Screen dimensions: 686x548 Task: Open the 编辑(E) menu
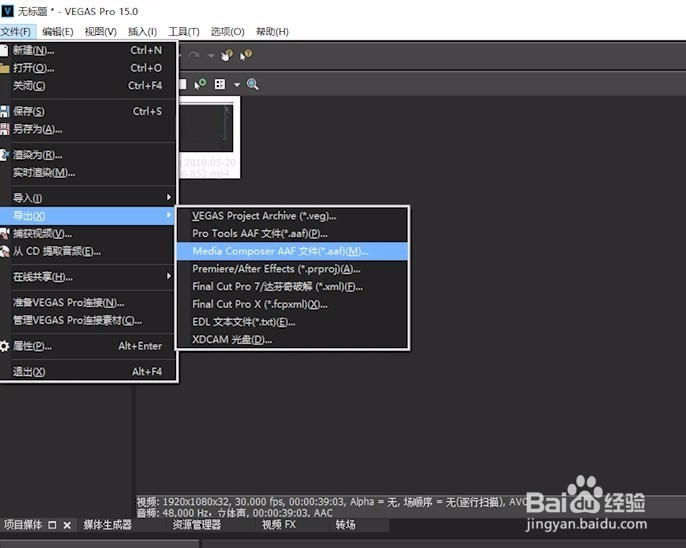coord(58,31)
